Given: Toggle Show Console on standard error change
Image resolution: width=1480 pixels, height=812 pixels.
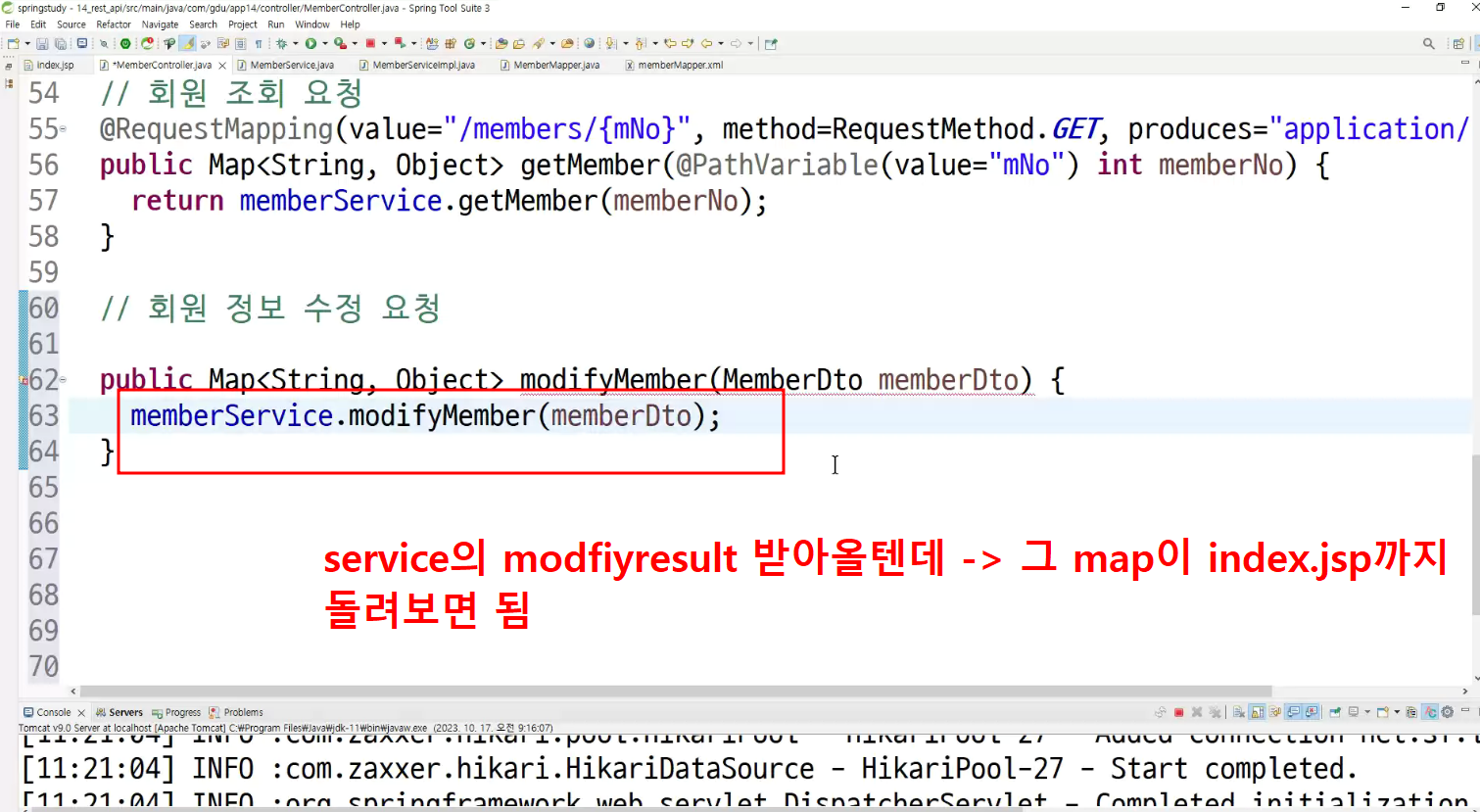Looking at the screenshot, I should click(1311, 712).
